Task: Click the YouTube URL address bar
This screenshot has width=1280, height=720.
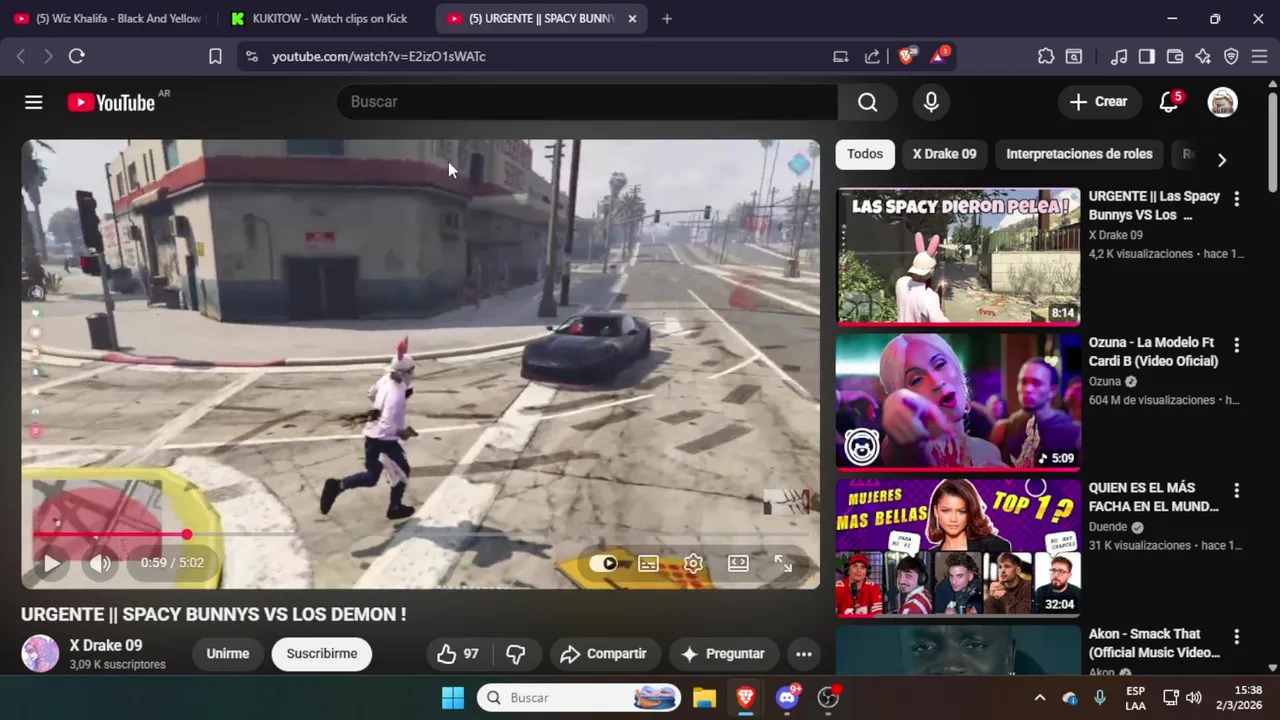Action: tap(540, 57)
